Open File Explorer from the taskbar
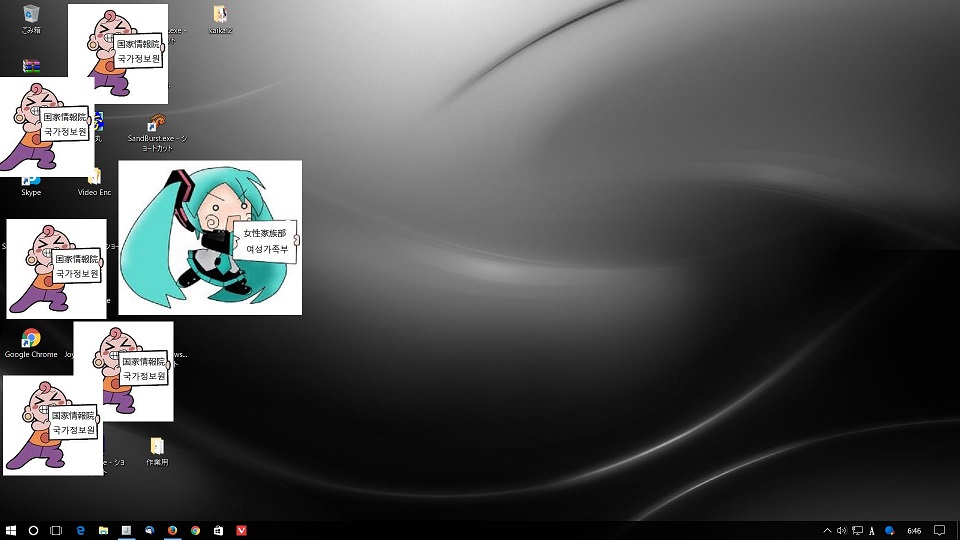 point(103,530)
